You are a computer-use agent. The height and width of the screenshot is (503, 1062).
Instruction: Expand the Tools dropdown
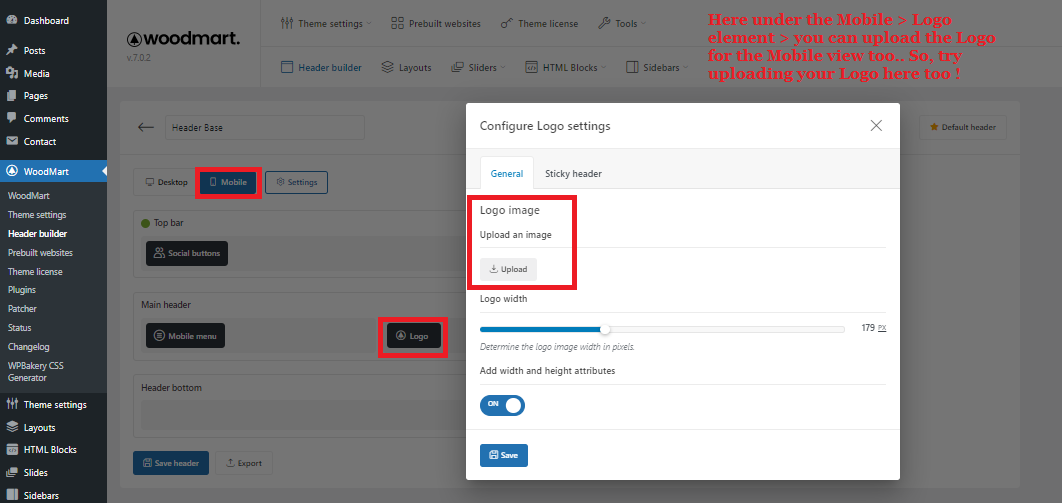(622, 23)
